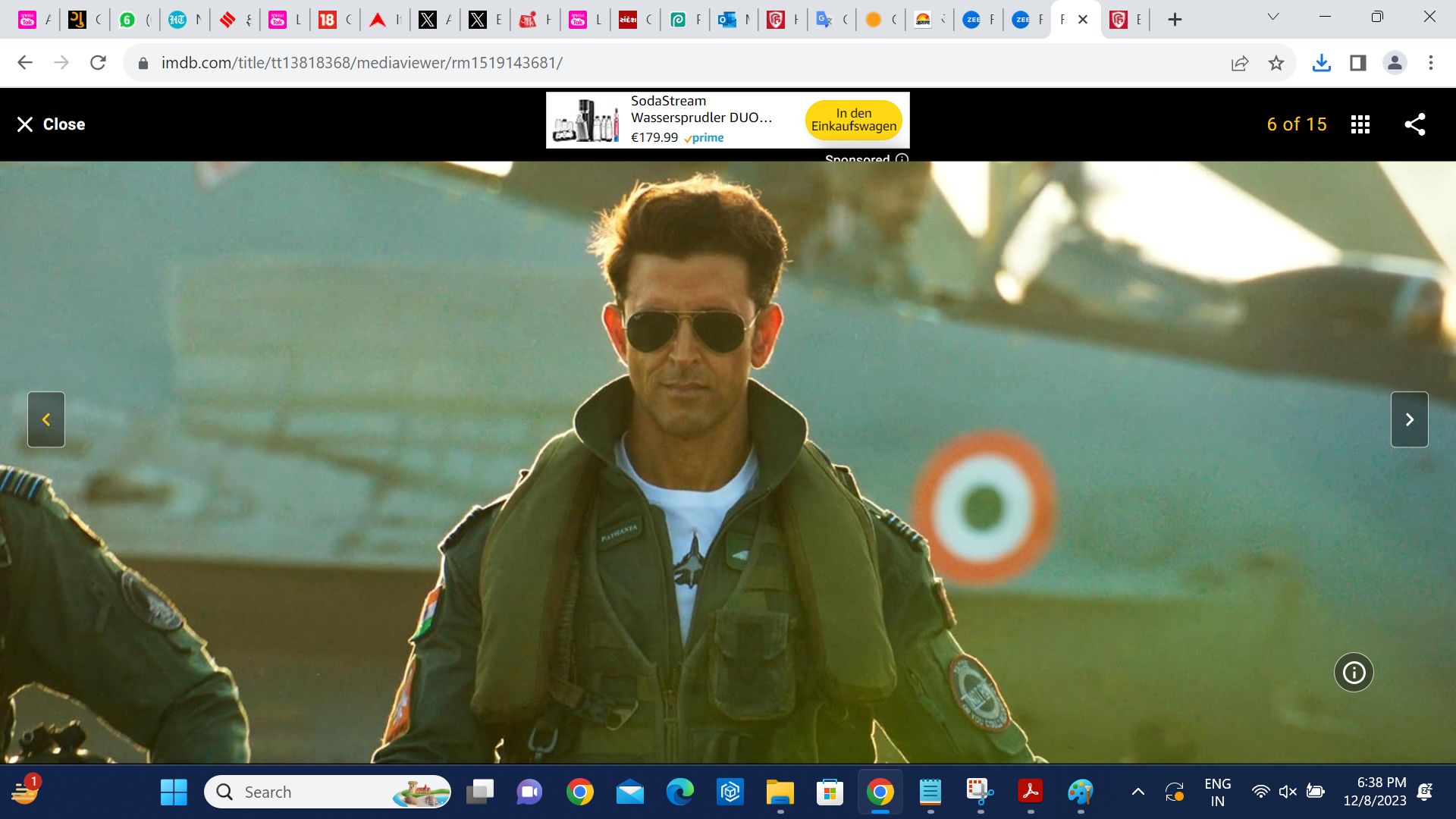Click the '6 of 15' photo counter
This screenshot has height=819, width=1456.
(x=1297, y=124)
